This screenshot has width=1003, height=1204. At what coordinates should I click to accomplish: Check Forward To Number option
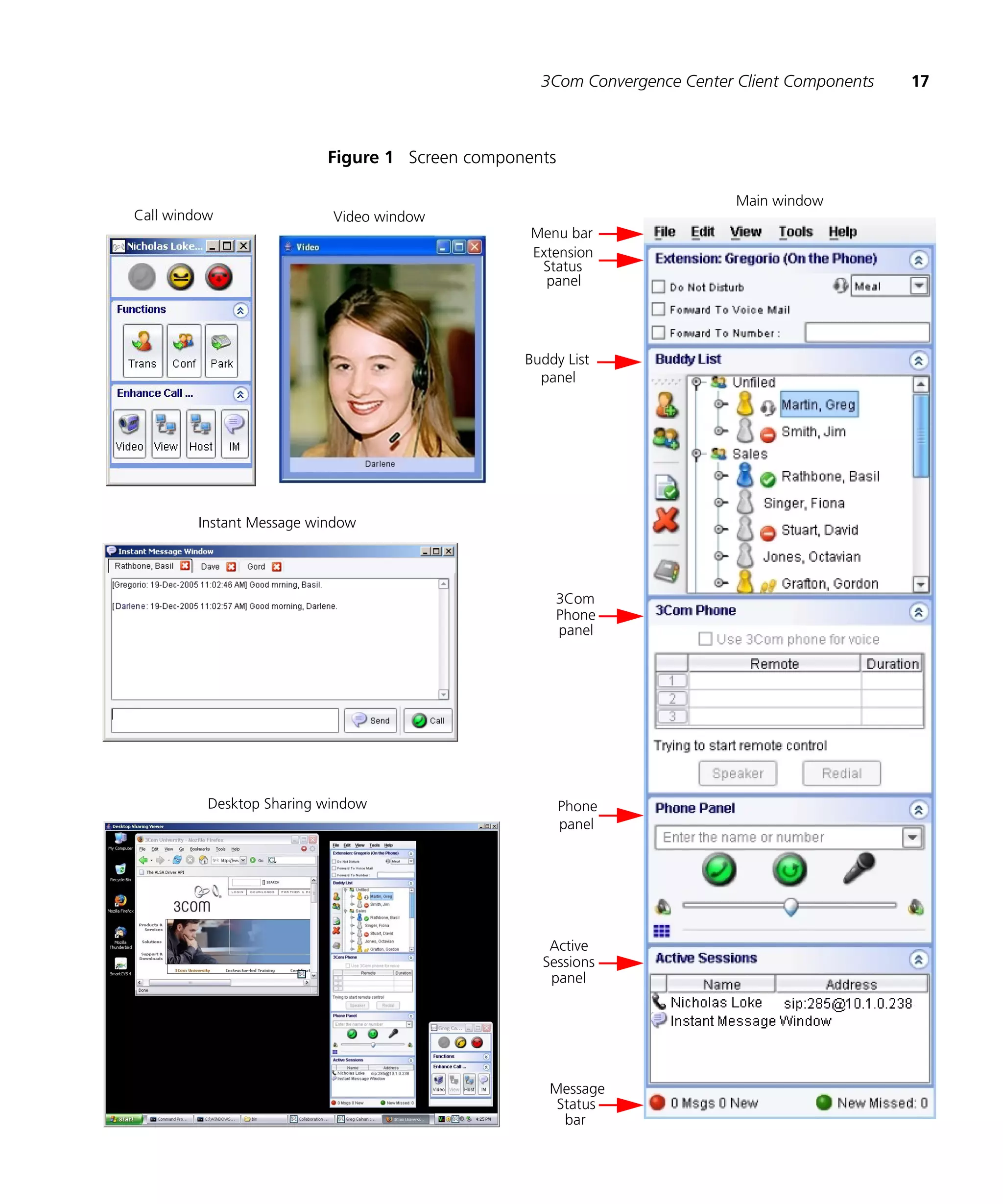(659, 332)
